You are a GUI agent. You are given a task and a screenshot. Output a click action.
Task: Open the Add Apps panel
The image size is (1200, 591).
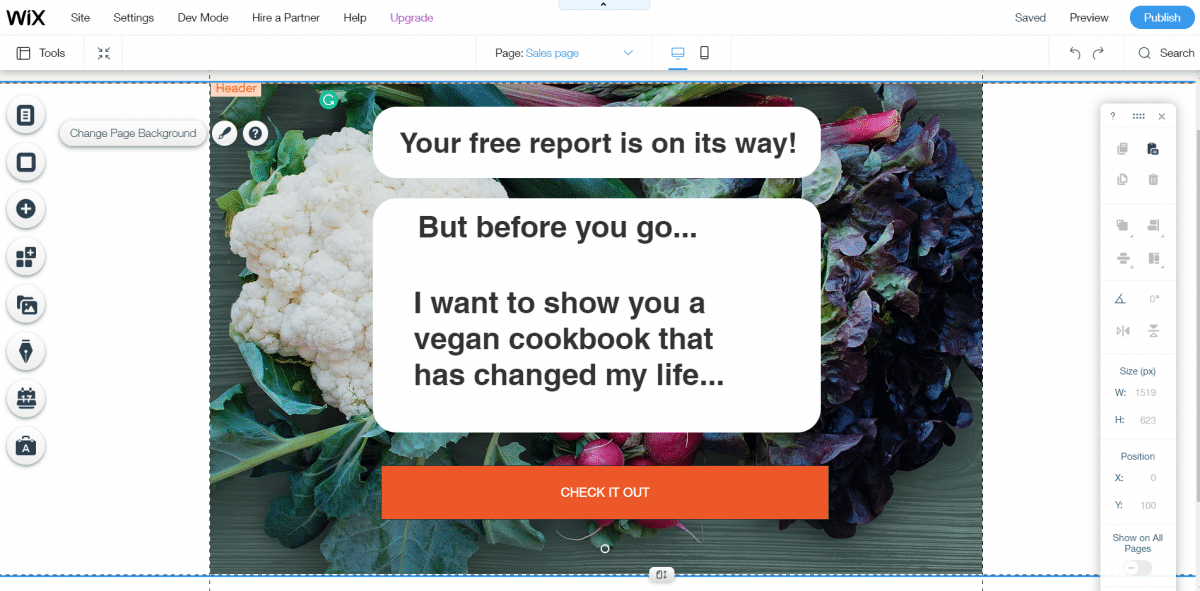(25, 257)
